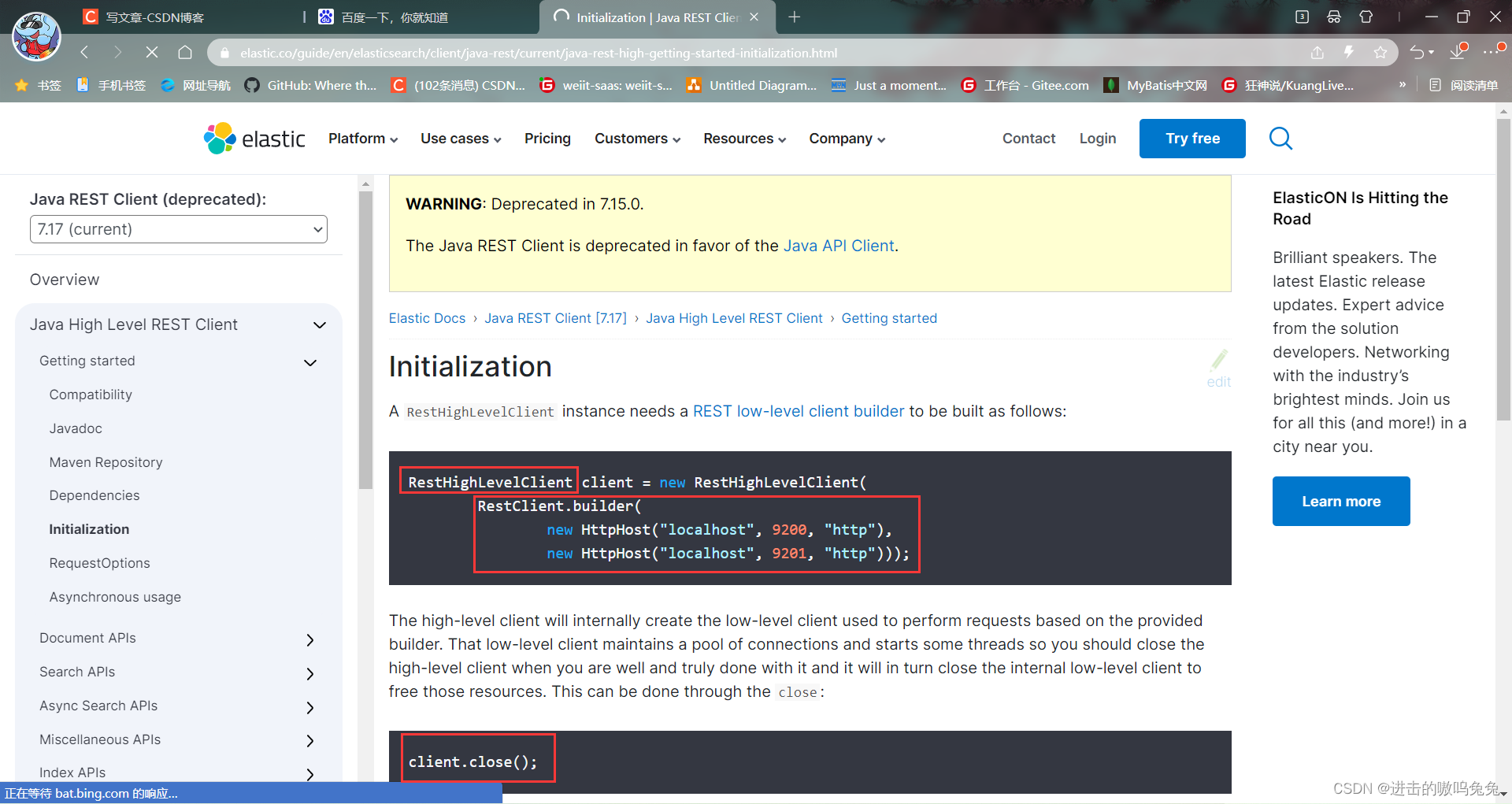Open the 阅读清单 reading list
This screenshot has height=804, width=1512.
(x=1464, y=85)
